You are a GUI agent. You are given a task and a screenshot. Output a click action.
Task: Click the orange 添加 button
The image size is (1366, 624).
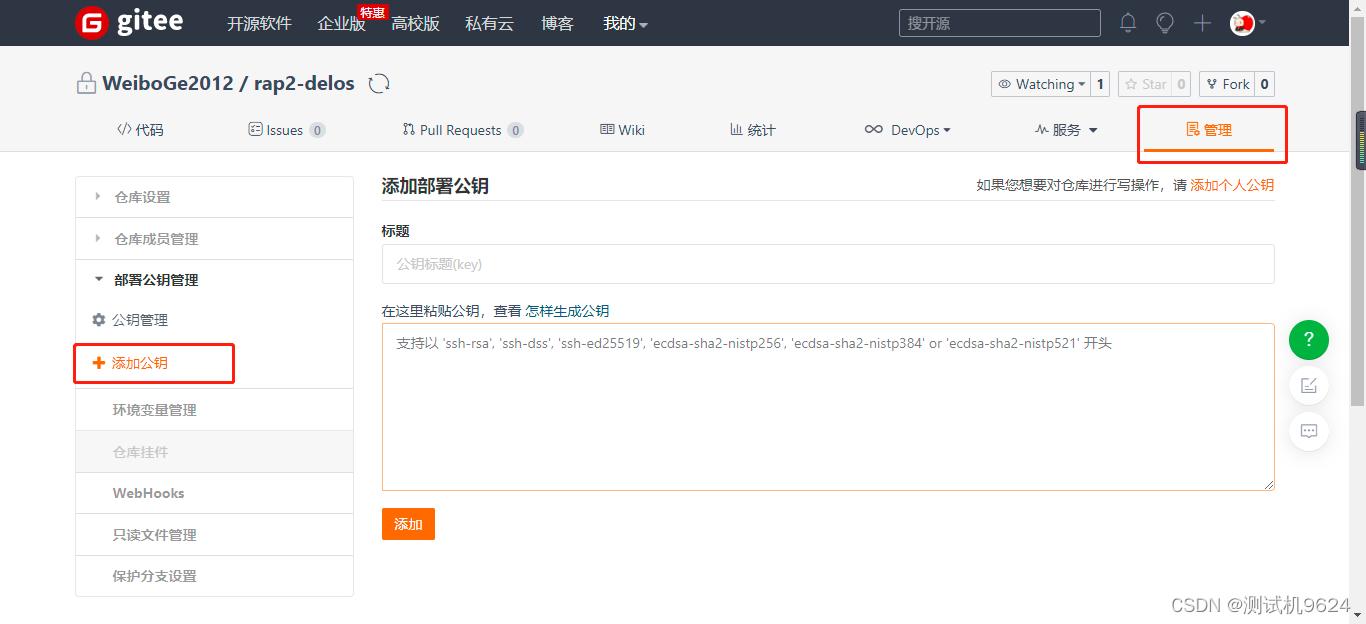[x=408, y=524]
